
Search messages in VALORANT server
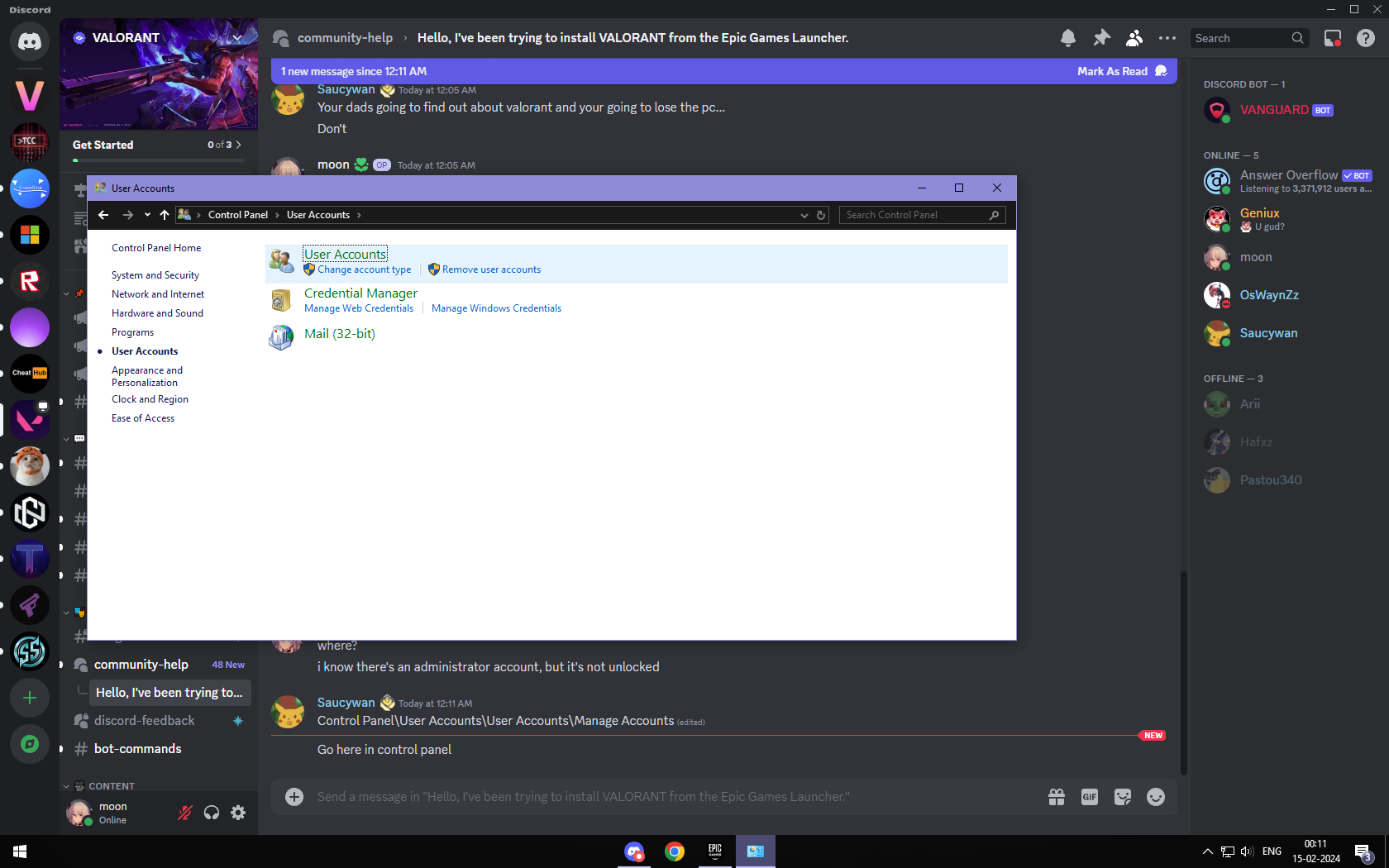(1249, 38)
